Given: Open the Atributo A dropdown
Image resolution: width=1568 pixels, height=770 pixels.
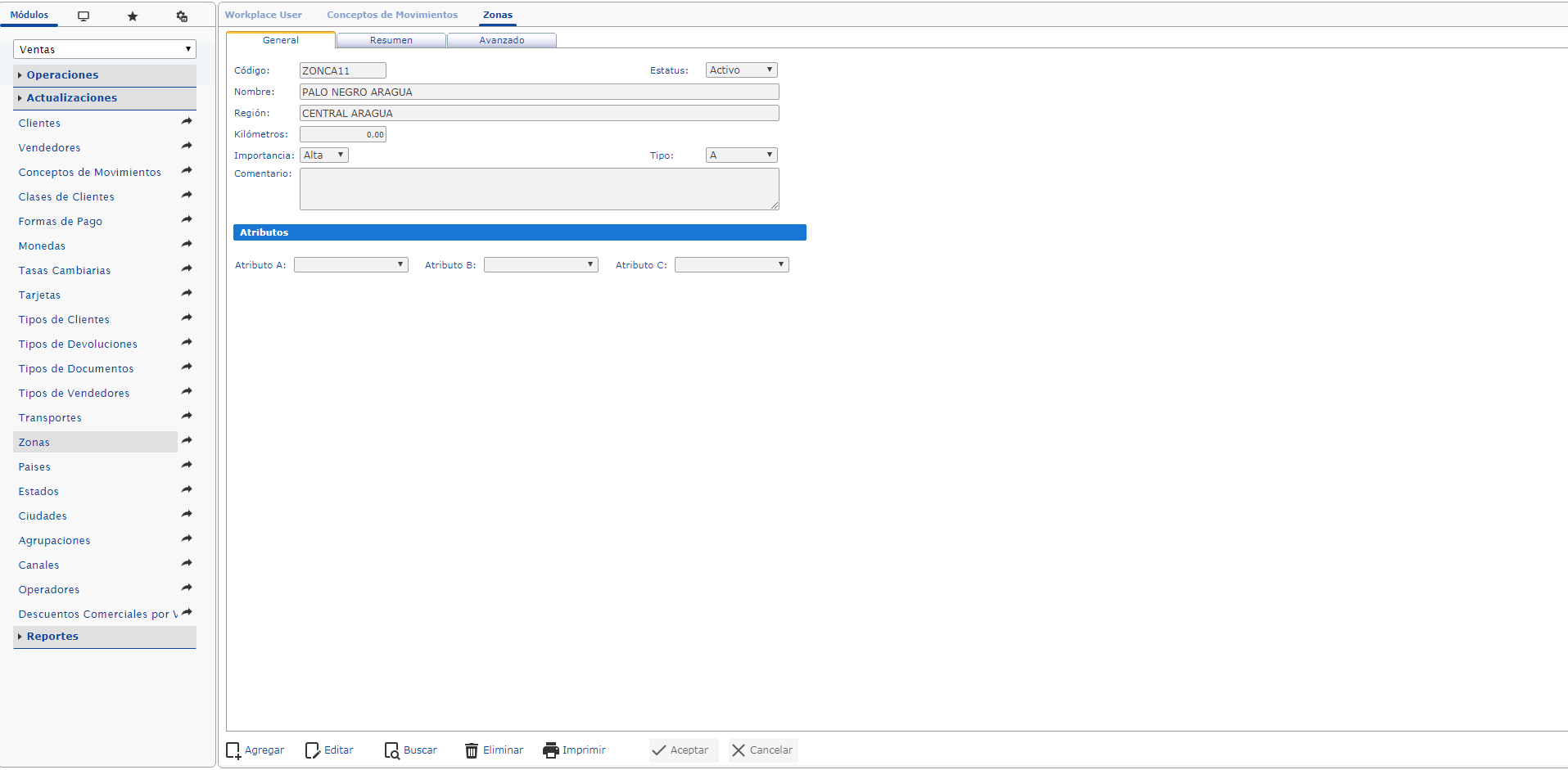Looking at the screenshot, I should coord(351,264).
